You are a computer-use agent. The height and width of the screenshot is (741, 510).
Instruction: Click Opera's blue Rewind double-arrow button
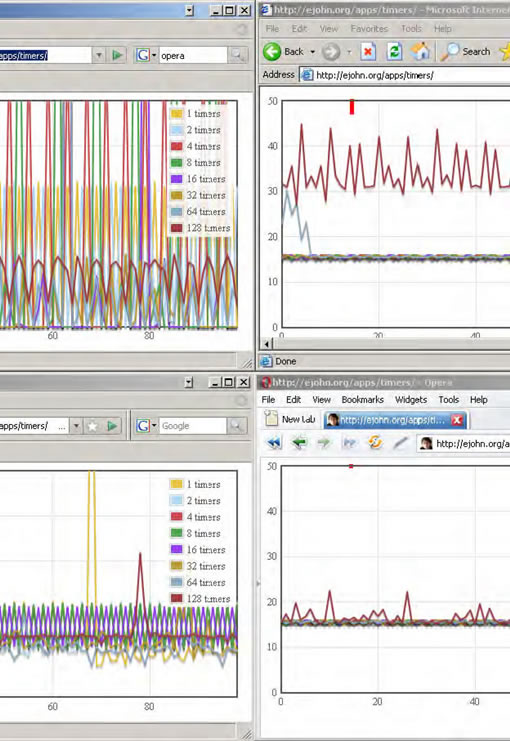pyautogui.click(x=274, y=443)
